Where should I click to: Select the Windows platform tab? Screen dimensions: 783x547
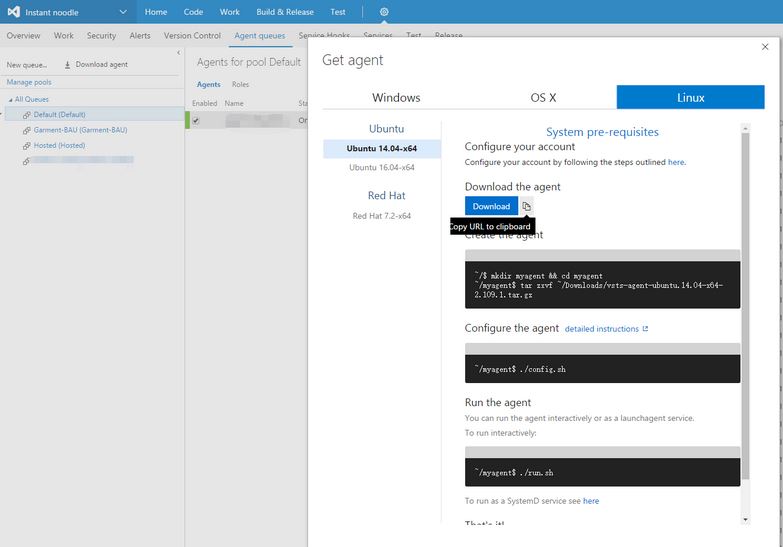tap(396, 97)
